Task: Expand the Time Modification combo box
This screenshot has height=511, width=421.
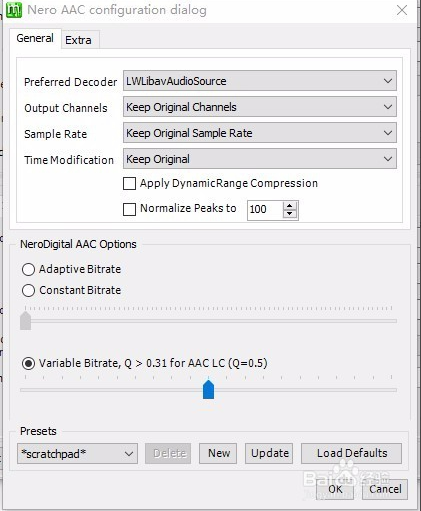Action: coord(260,159)
